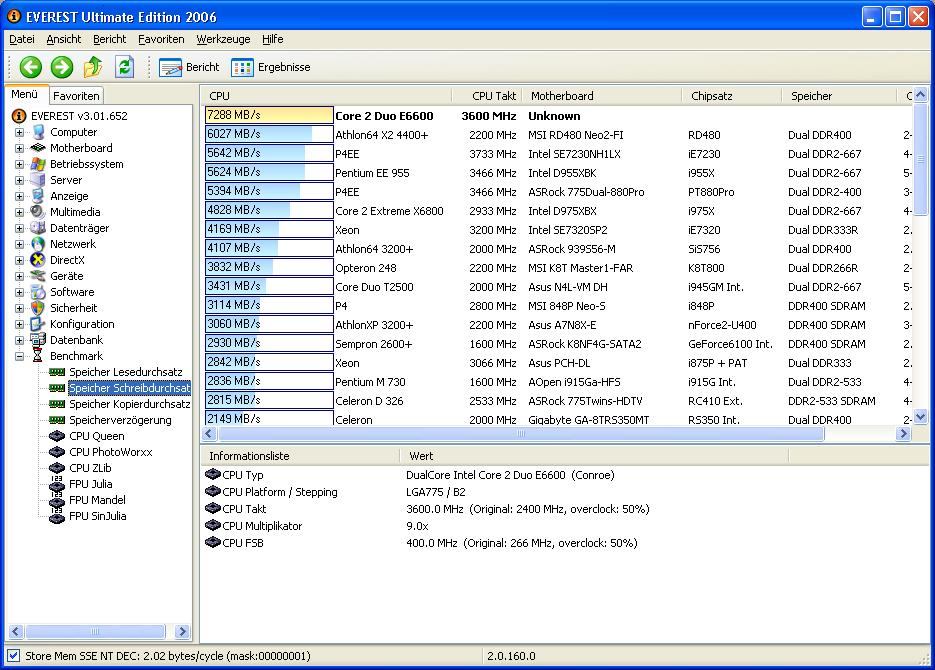Click the Informationsliste column header
This screenshot has width=935, height=670.
(x=301, y=456)
